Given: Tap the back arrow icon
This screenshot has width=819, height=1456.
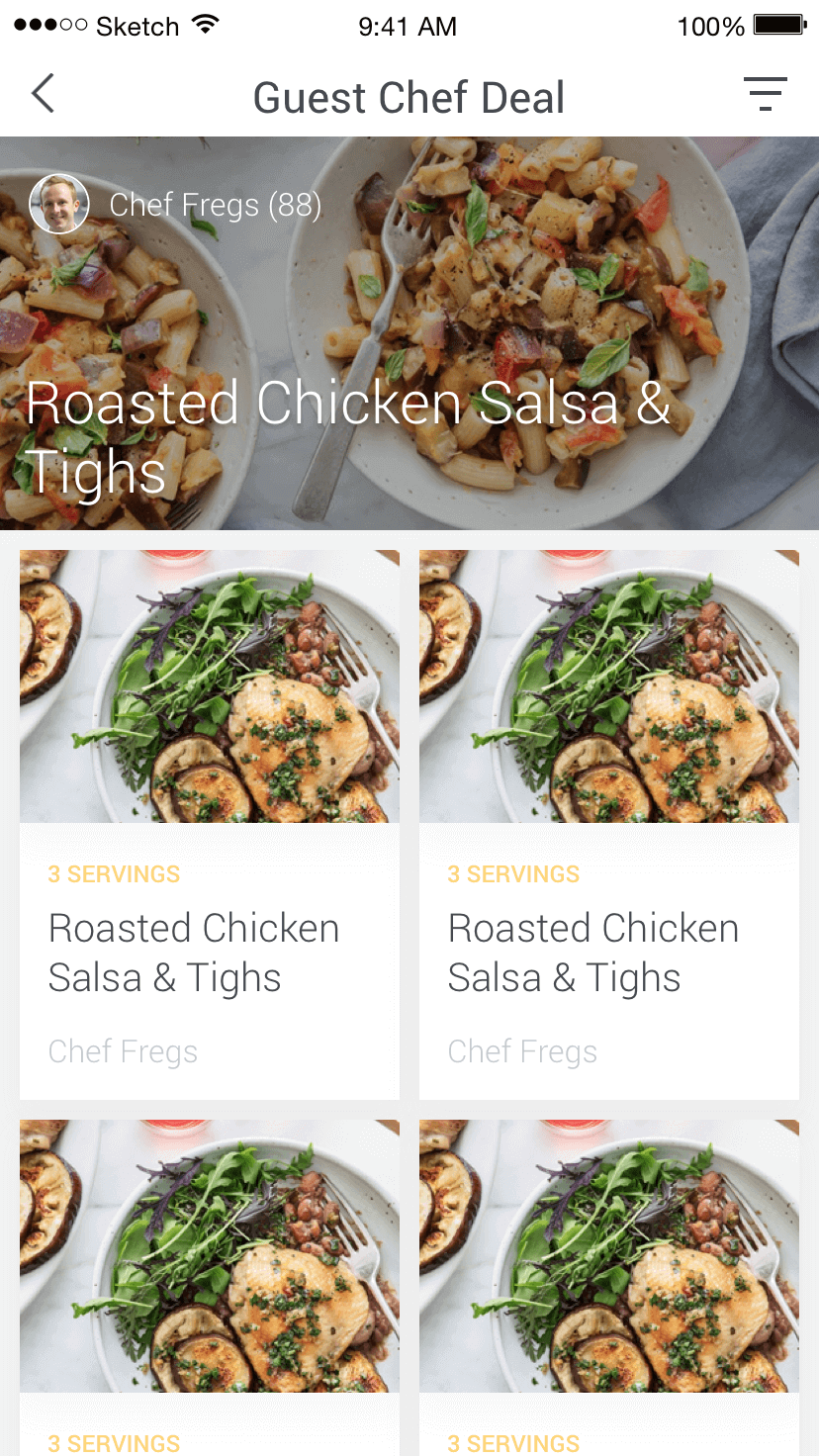Looking at the screenshot, I should pos(43,94).
